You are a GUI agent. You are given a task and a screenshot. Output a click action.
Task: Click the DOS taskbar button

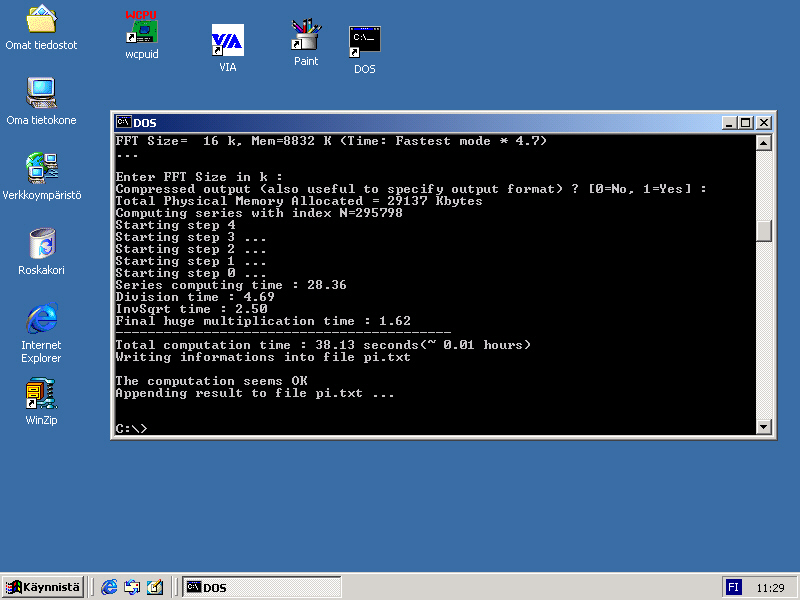tap(262, 587)
